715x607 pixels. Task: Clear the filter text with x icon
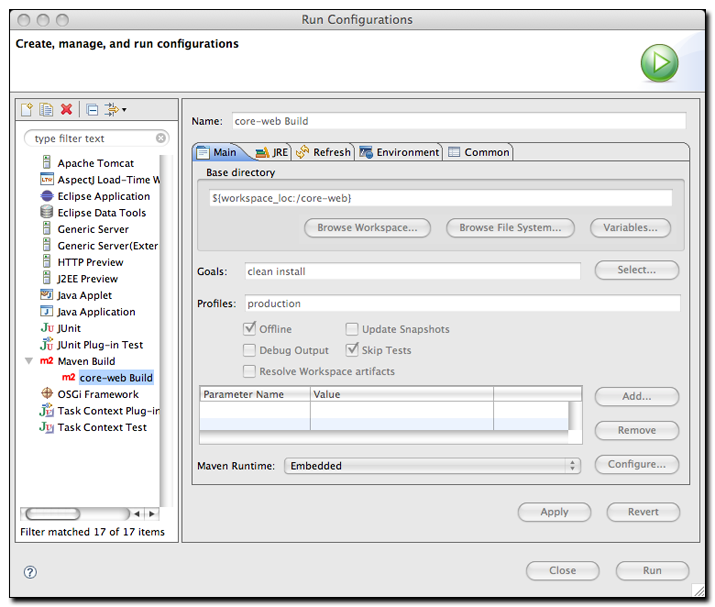click(x=161, y=138)
